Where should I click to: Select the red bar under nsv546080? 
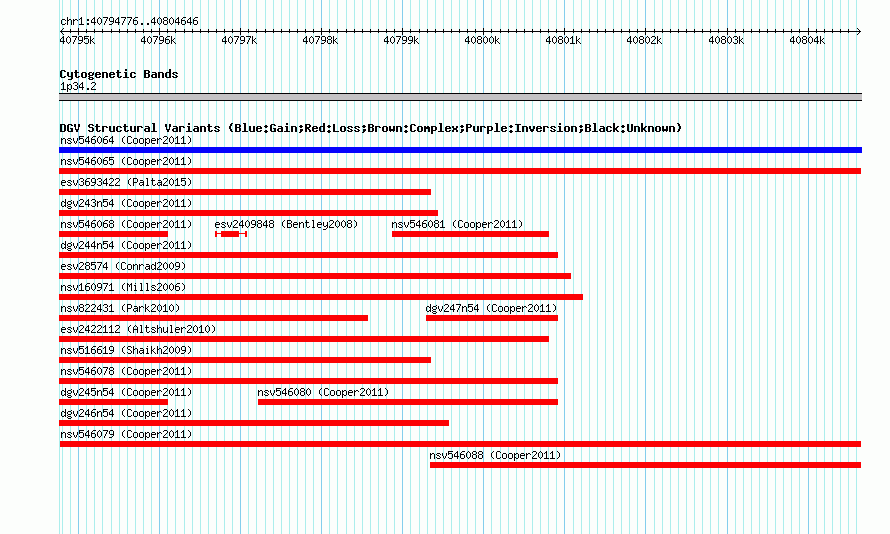[x=408, y=402]
